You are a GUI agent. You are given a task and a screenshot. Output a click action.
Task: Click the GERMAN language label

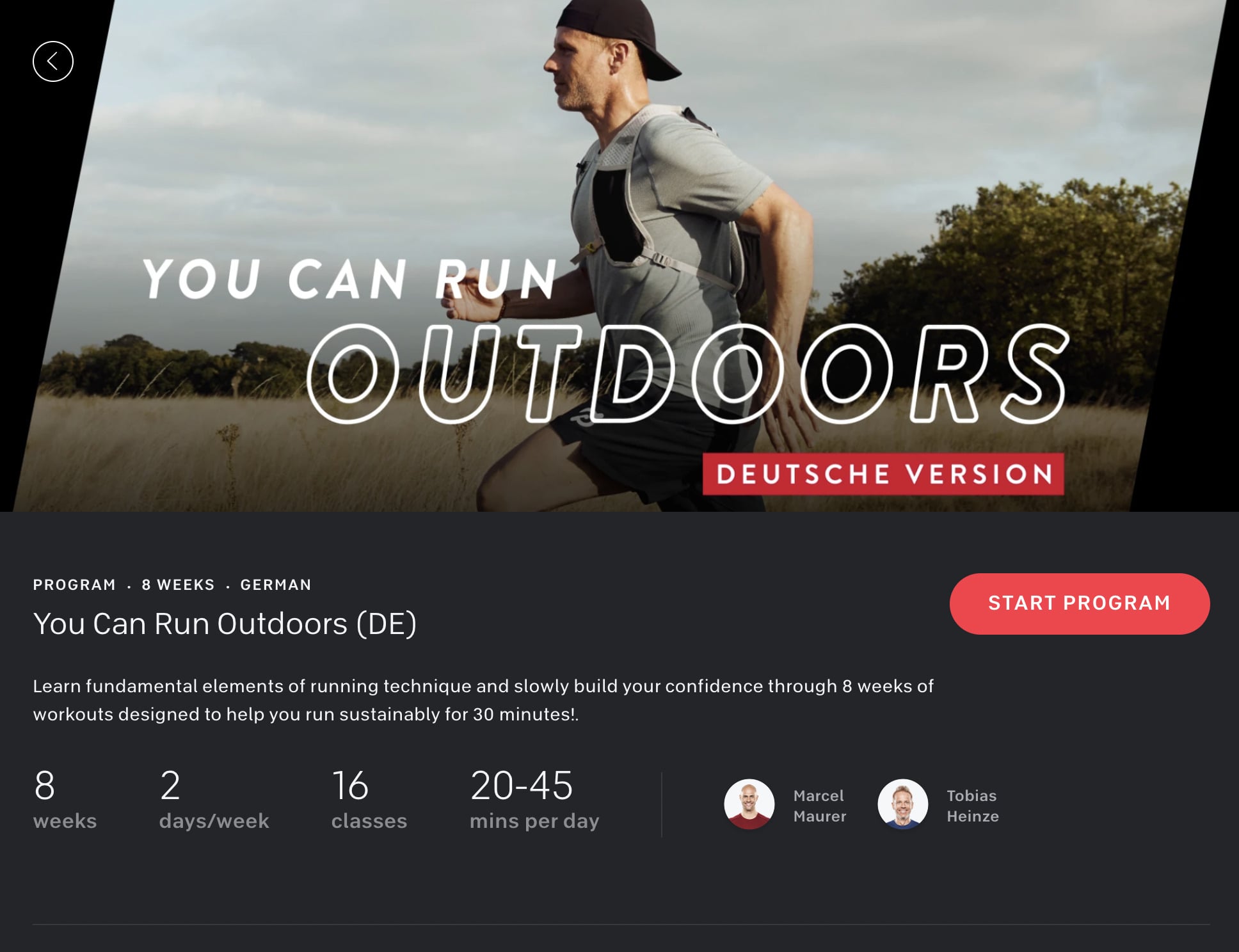pyautogui.click(x=276, y=585)
